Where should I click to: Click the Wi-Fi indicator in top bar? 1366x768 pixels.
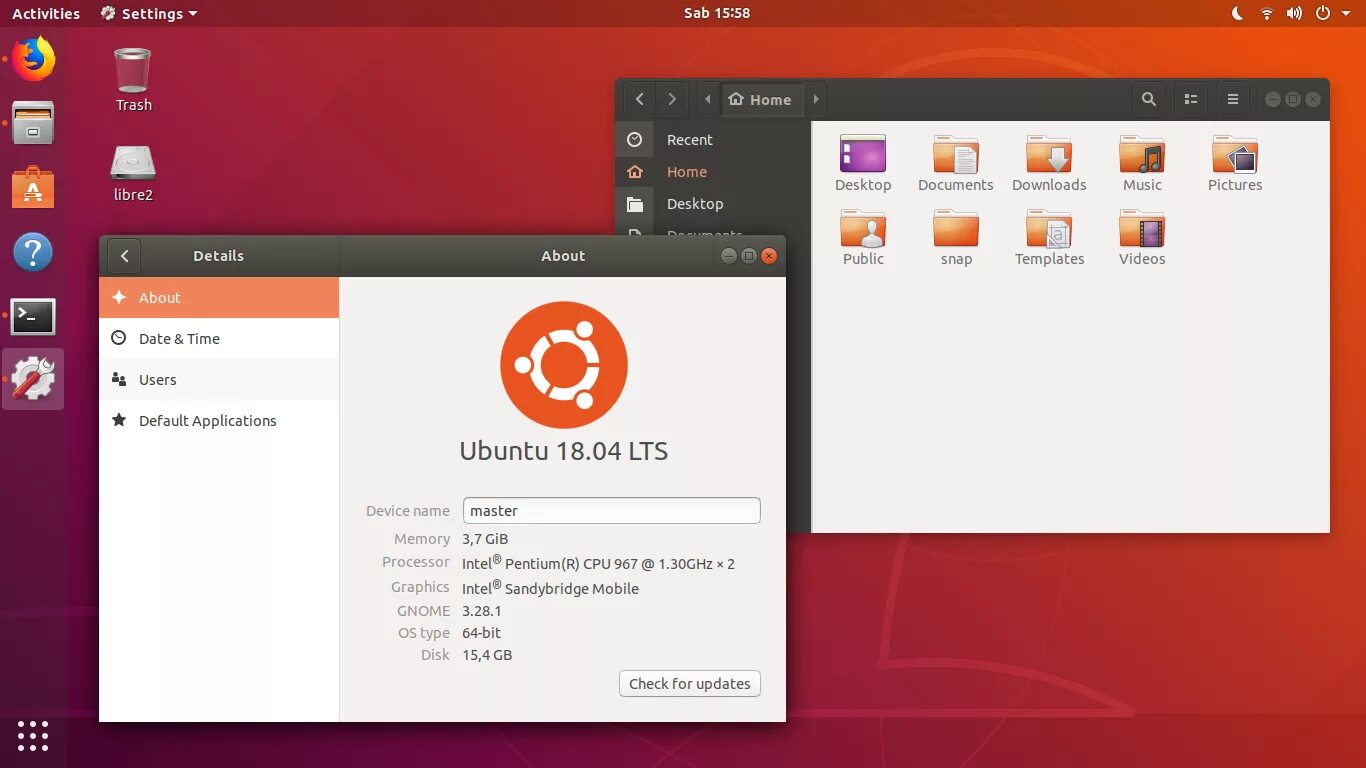point(1266,13)
